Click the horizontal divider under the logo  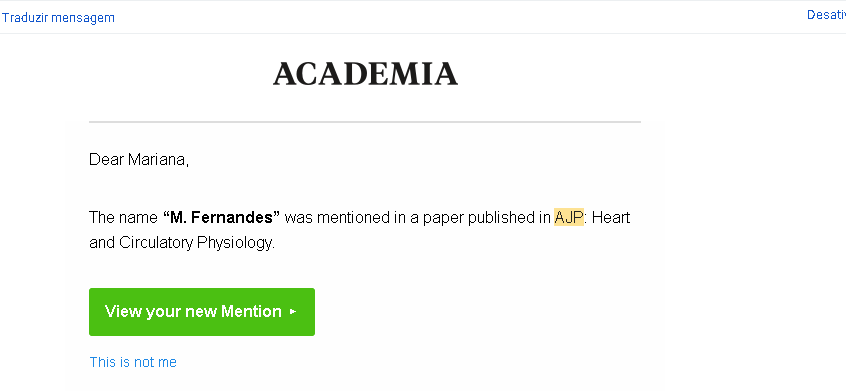click(365, 122)
